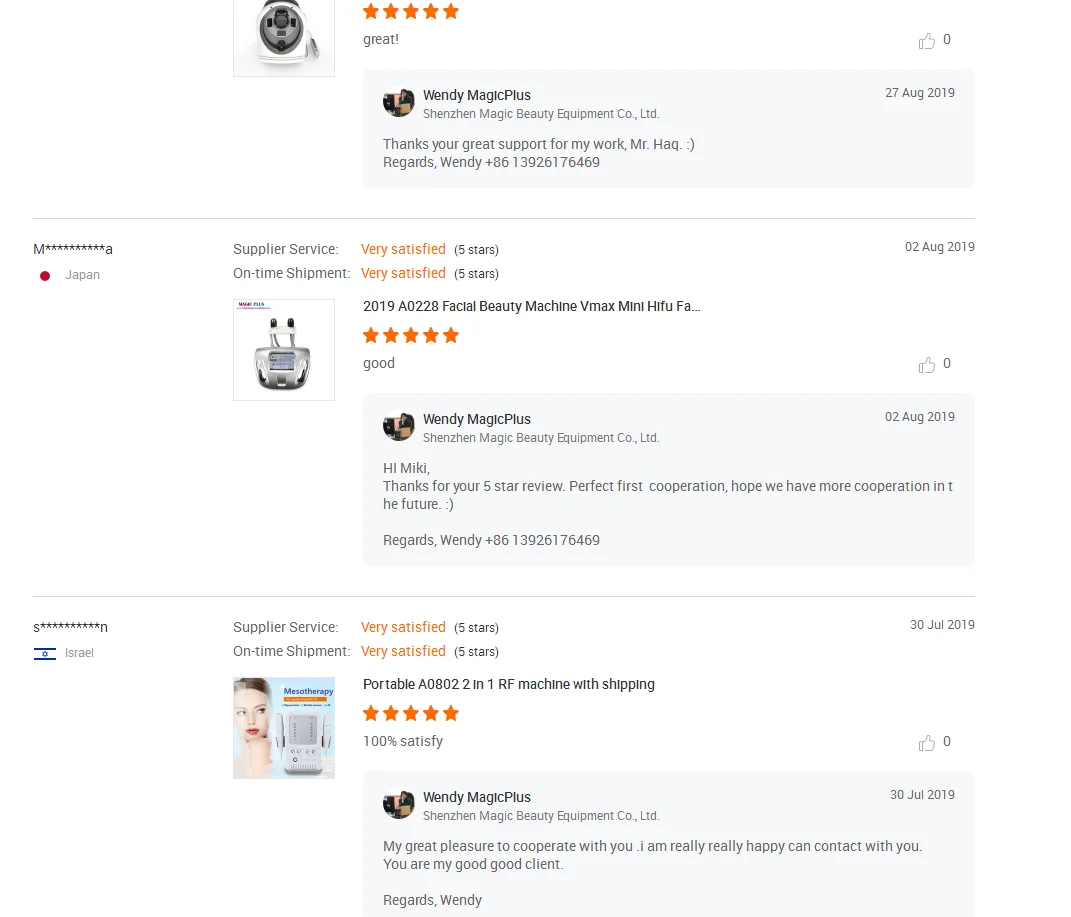
Task: Click reviewer name M**********a
Action: pos(73,249)
